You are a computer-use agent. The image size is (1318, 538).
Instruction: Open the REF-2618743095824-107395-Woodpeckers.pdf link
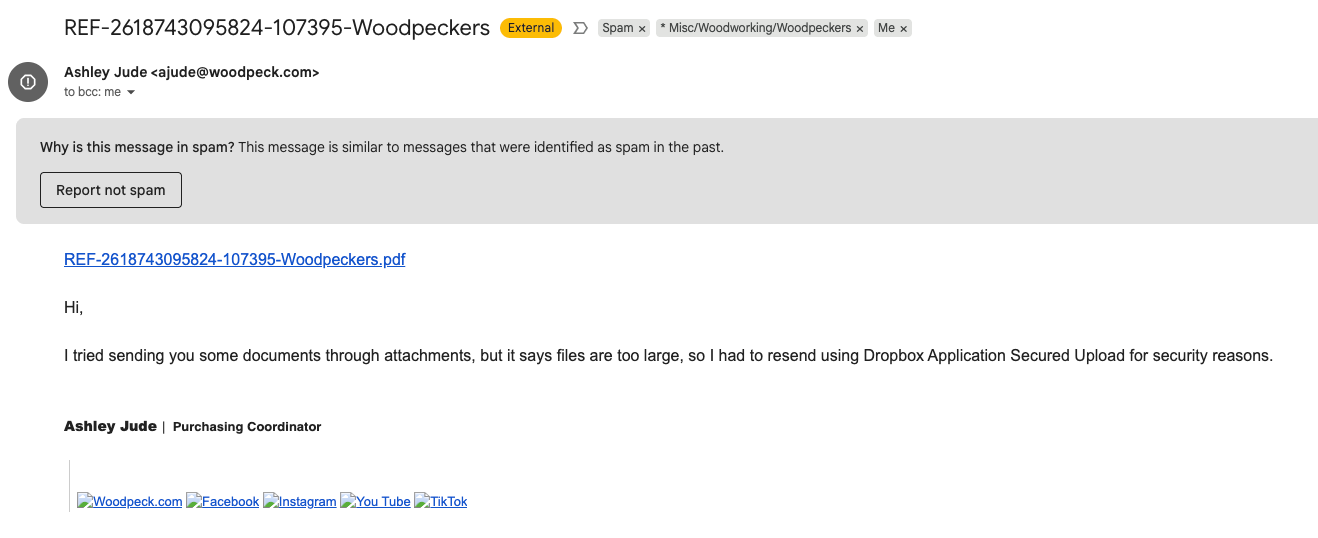pyautogui.click(x=234, y=260)
